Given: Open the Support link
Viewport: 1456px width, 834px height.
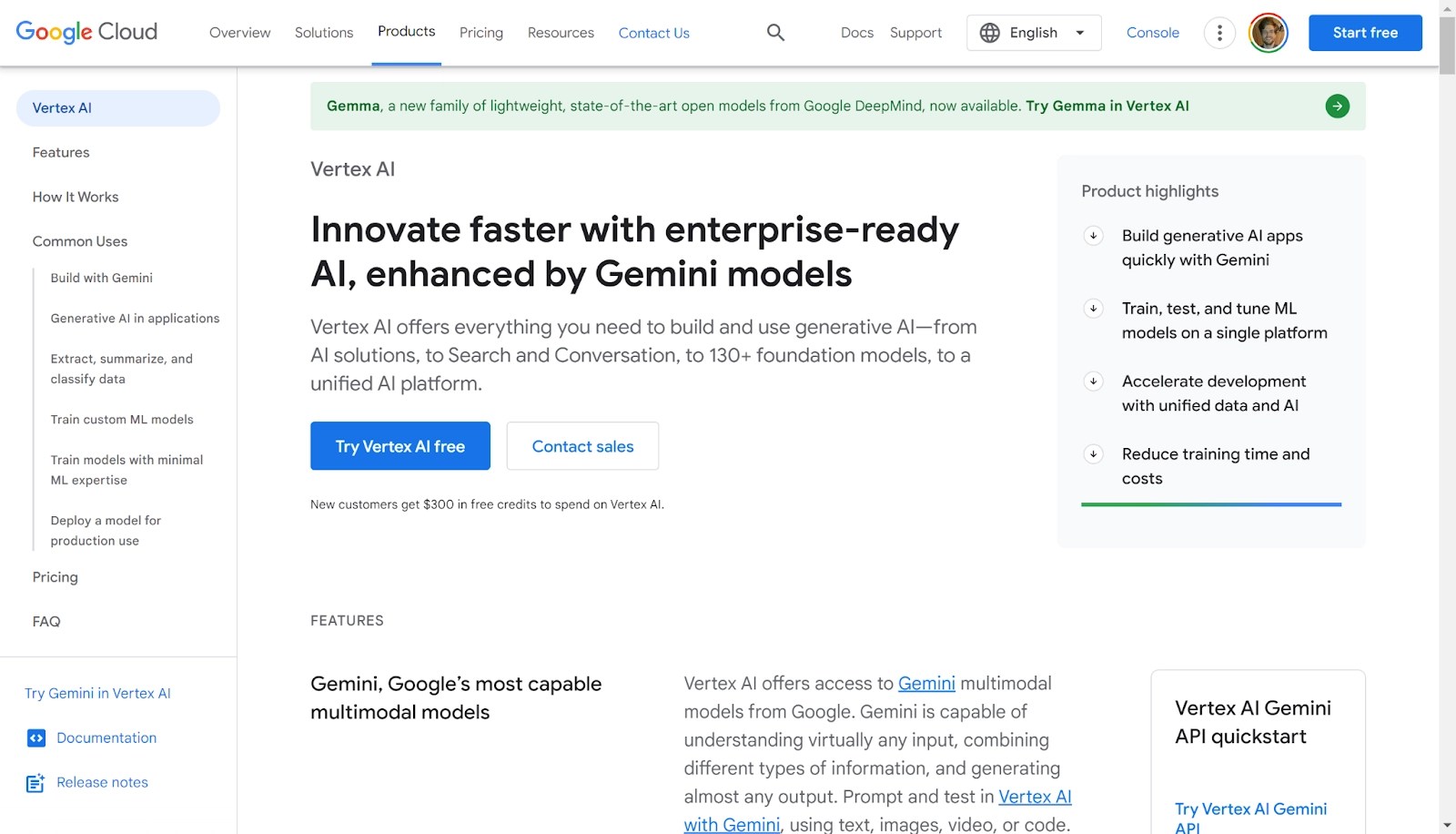Looking at the screenshot, I should click(x=916, y=33).
